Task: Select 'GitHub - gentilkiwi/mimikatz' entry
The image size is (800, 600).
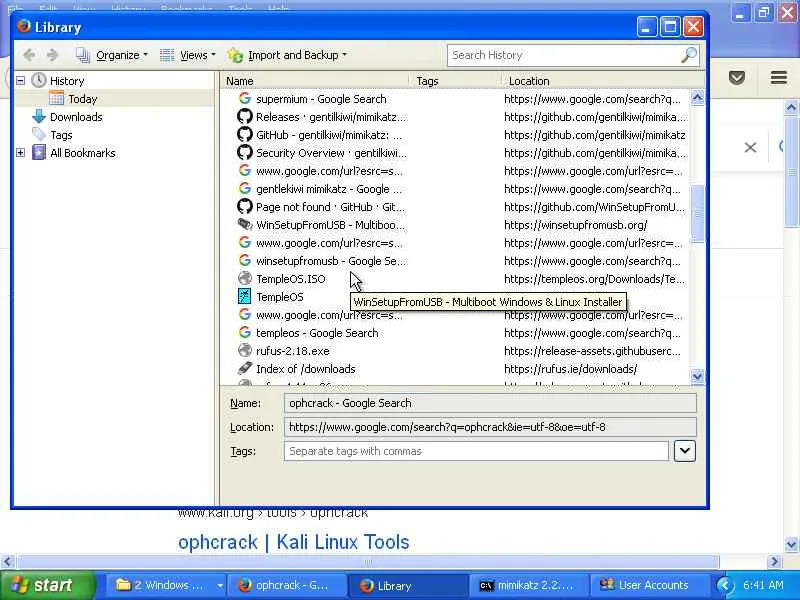Action: [329, 135]
